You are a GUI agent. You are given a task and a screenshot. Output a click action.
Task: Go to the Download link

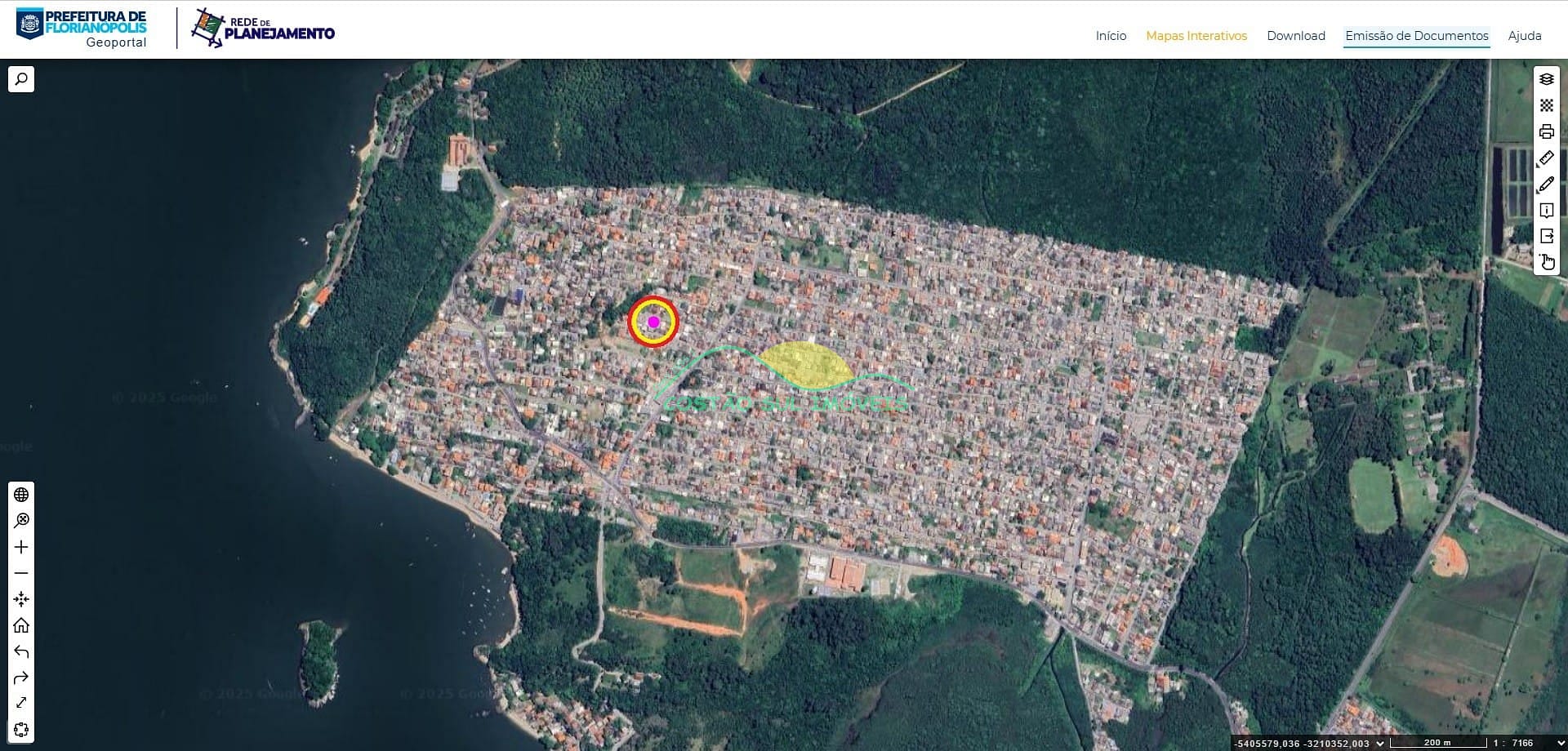(1295, 36)
